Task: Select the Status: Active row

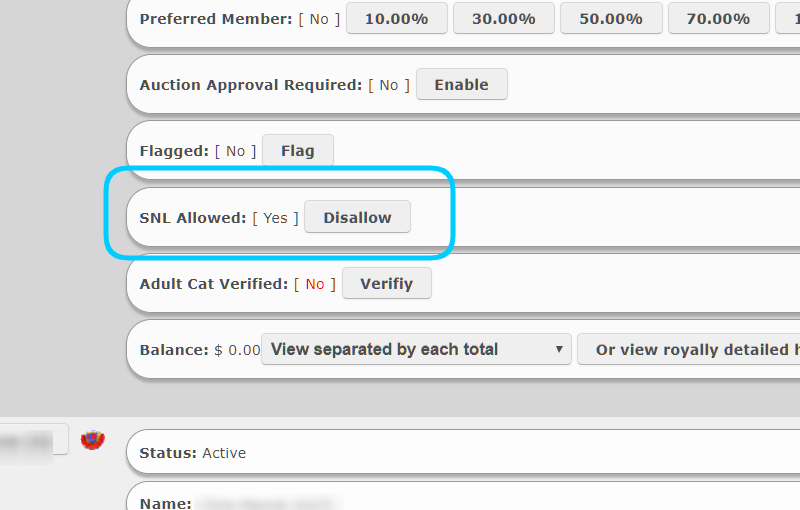Action: tap(463, 452)
